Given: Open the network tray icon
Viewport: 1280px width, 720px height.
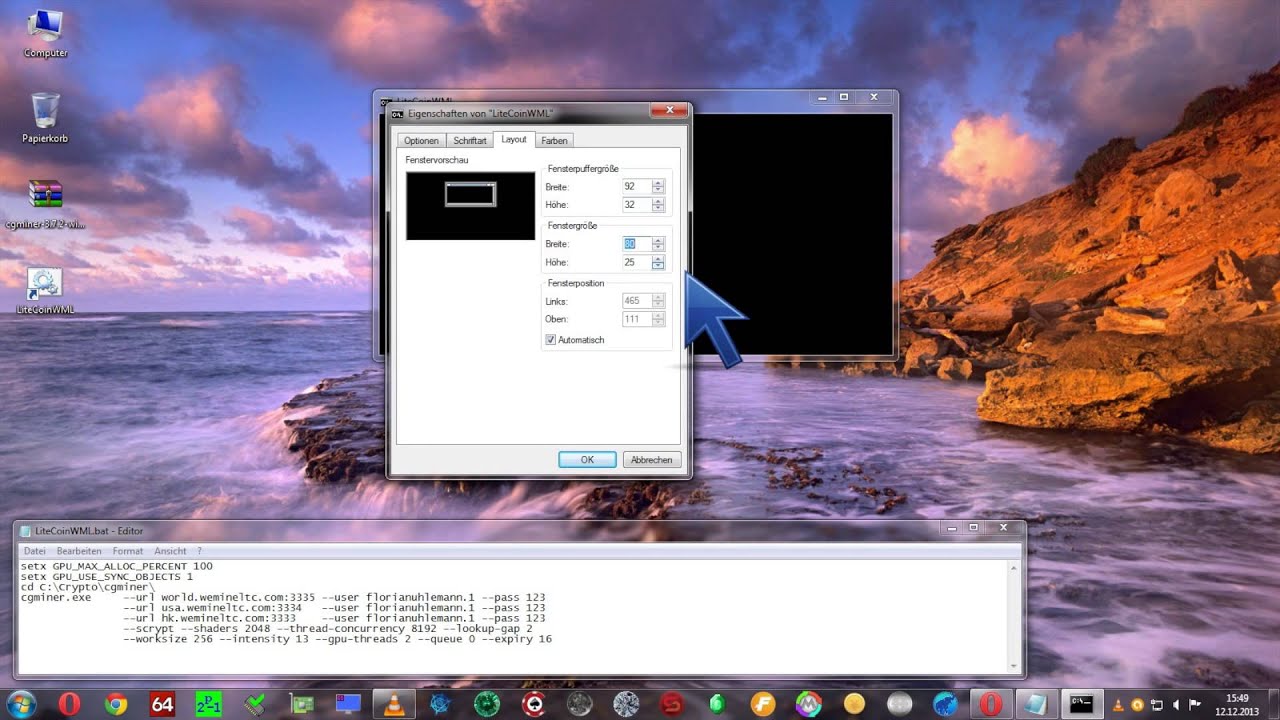Looking at the screenshot, I should tap(1156, 704).
